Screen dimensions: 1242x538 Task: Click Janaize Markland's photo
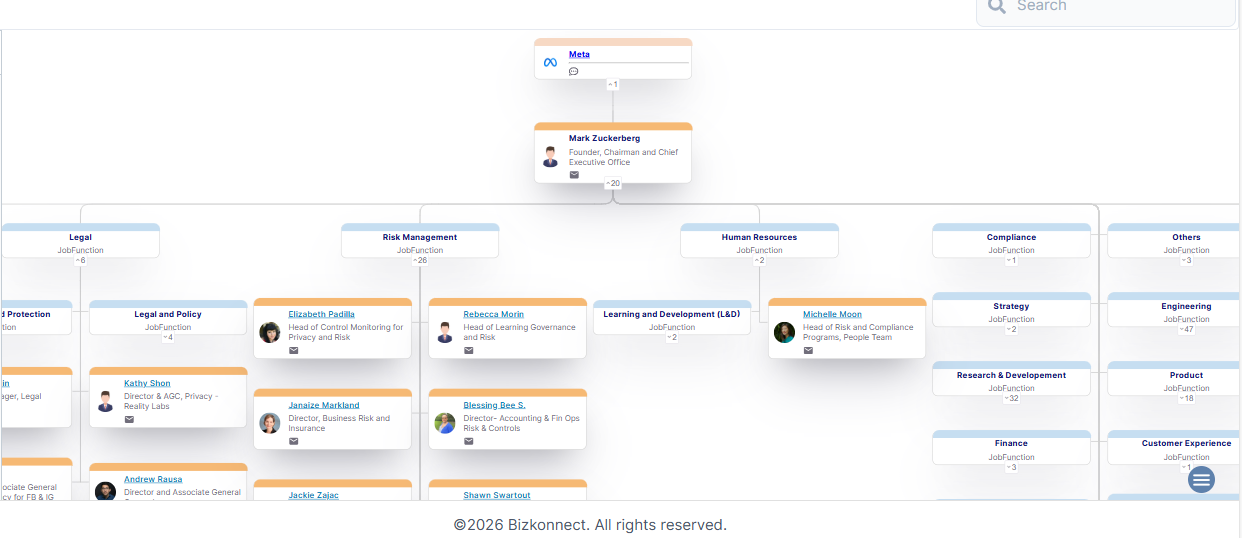(x=270, y=423)
